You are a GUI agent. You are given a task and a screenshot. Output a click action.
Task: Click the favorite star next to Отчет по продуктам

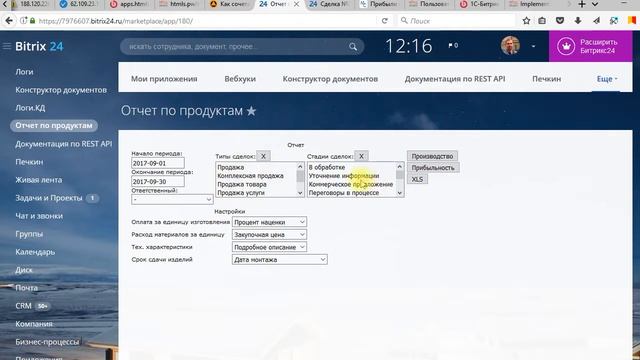(x=251, y=111)
